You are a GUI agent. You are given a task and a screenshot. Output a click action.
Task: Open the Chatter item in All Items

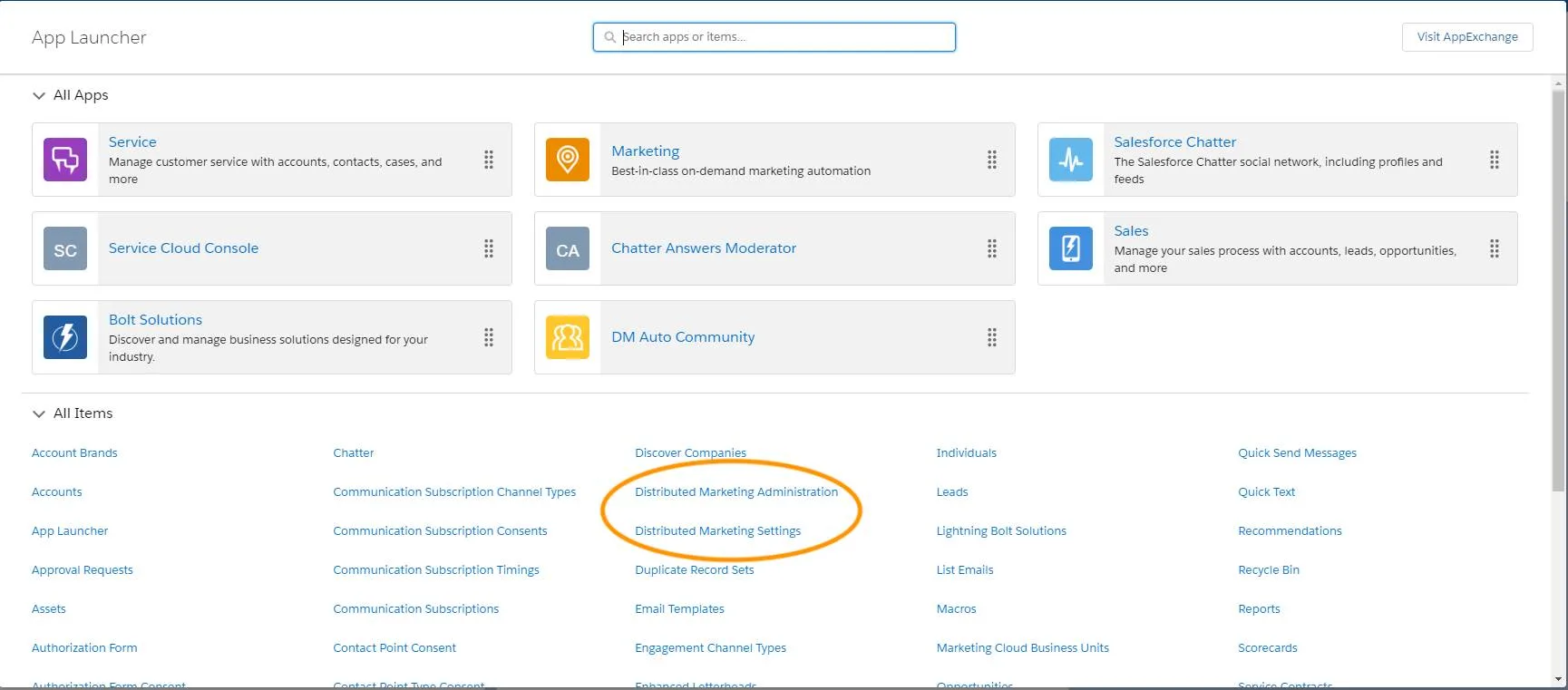point(353,452)
